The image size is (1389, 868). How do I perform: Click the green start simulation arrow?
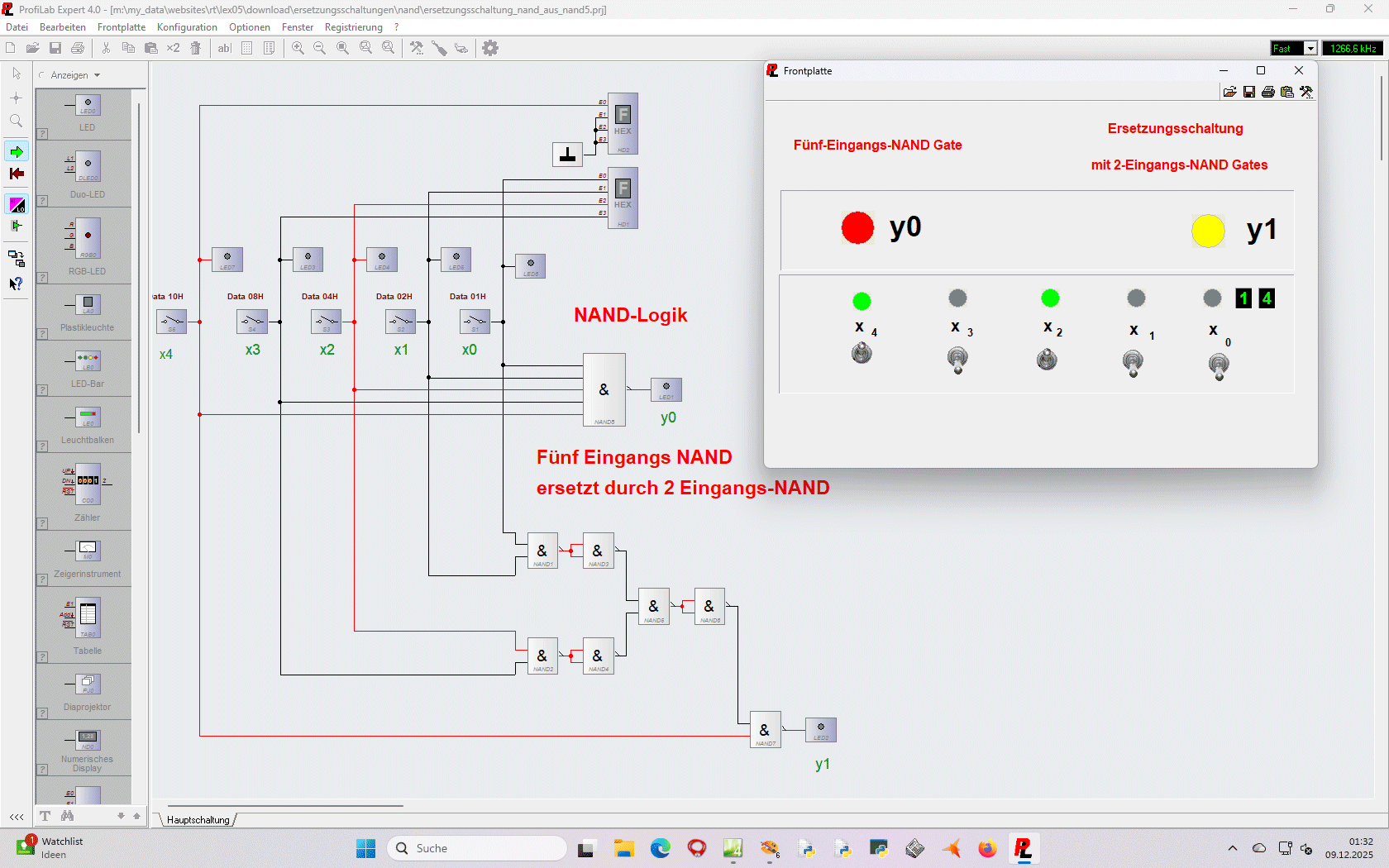pyautogui.click(x=17, y=151)
